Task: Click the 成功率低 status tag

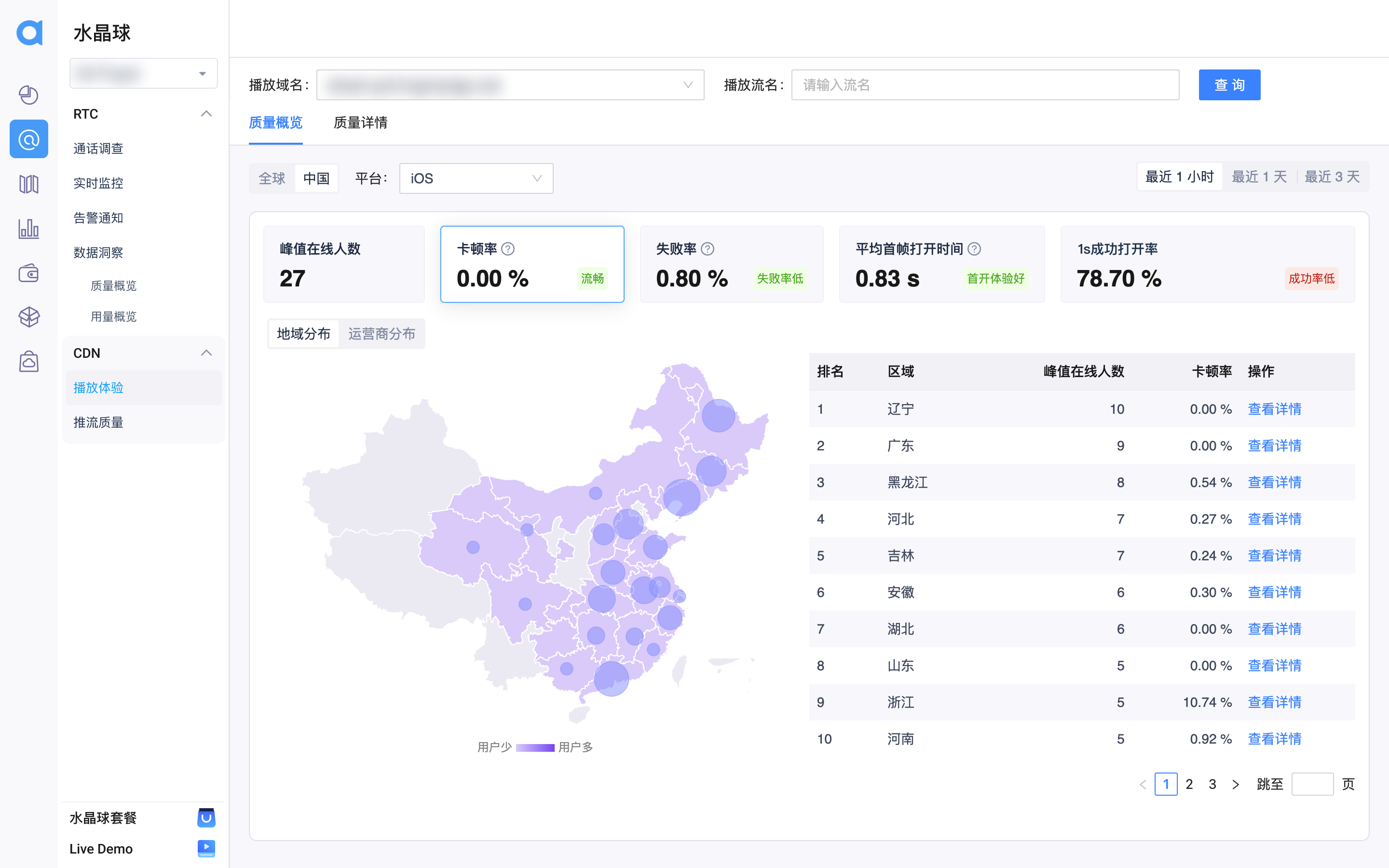Action: point(1311,279)
